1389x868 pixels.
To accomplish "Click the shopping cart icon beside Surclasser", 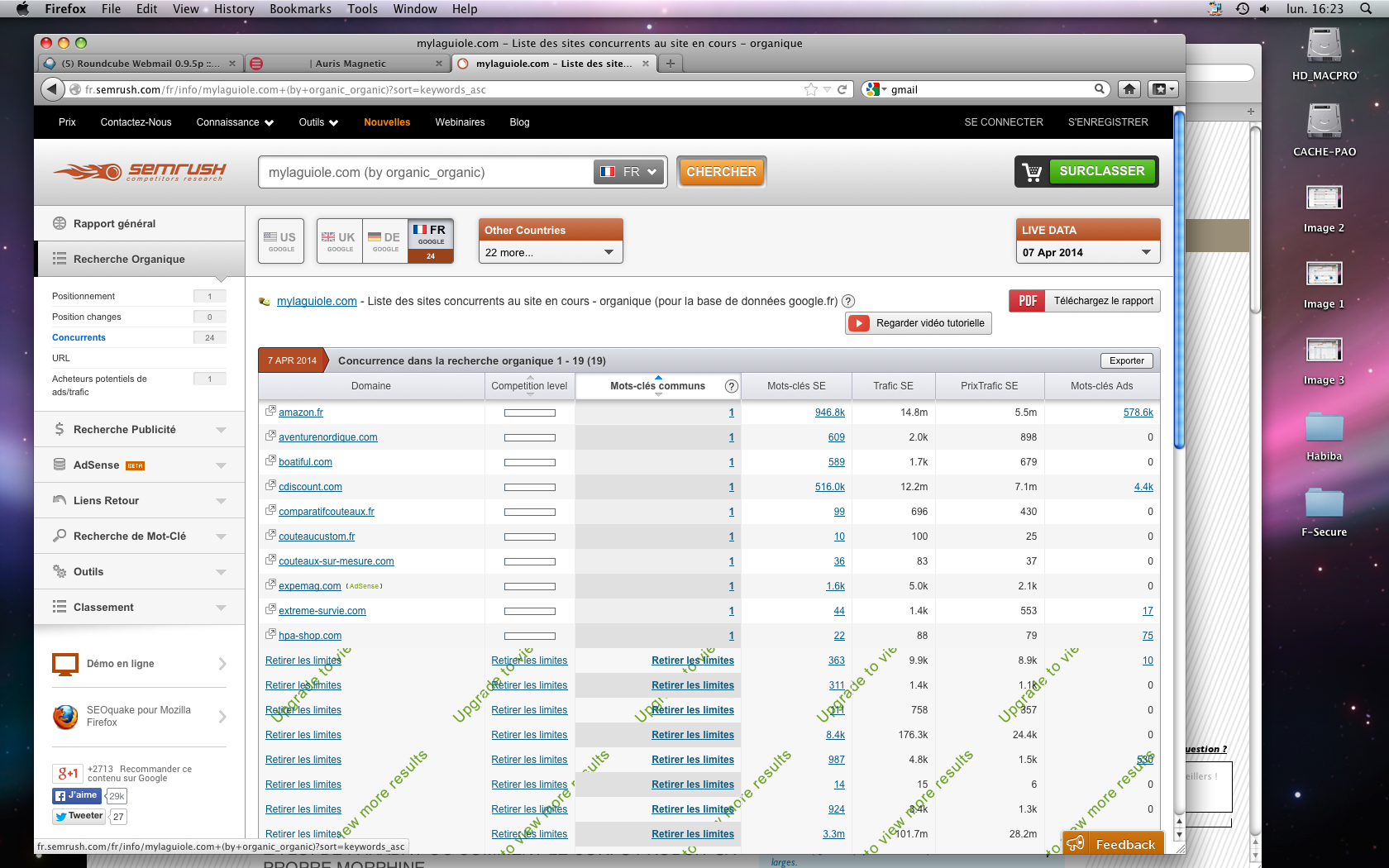I will point(1032,172).
